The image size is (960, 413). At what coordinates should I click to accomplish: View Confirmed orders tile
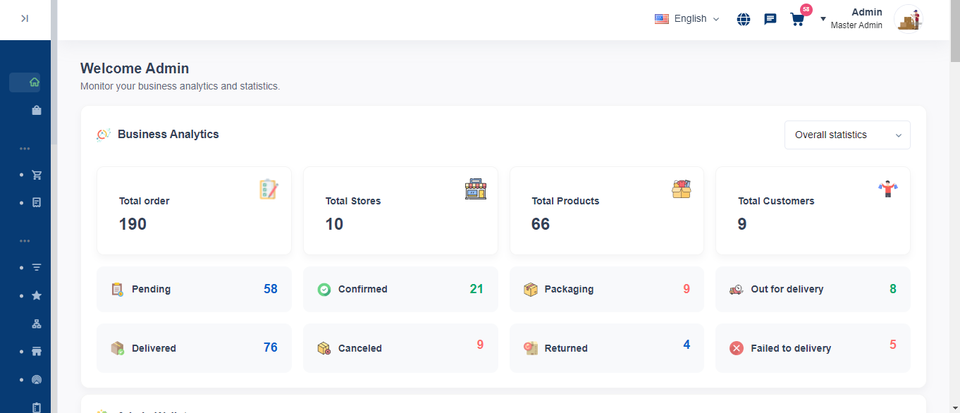(400, 289)
